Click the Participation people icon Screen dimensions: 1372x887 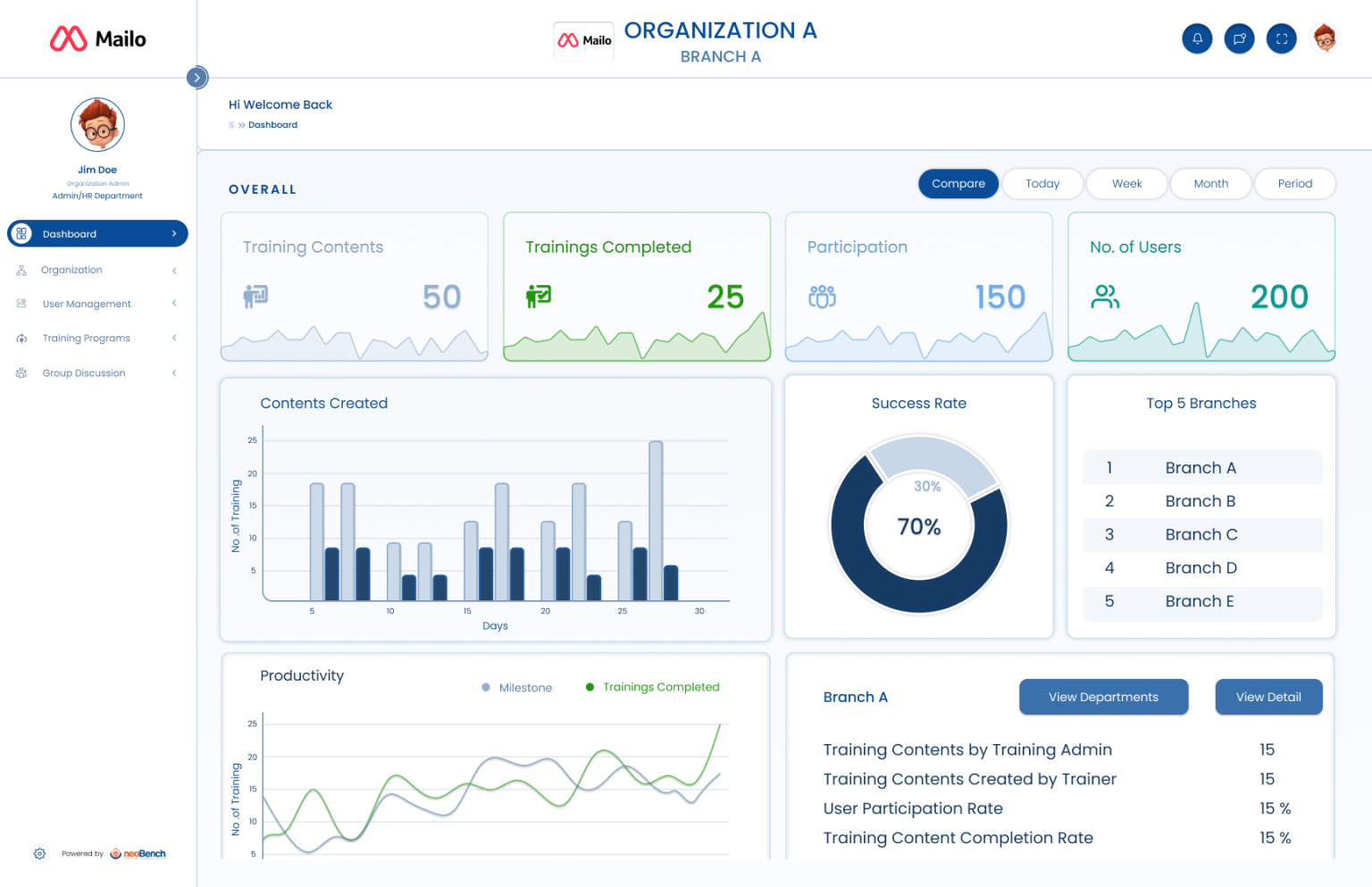point(822,296)
